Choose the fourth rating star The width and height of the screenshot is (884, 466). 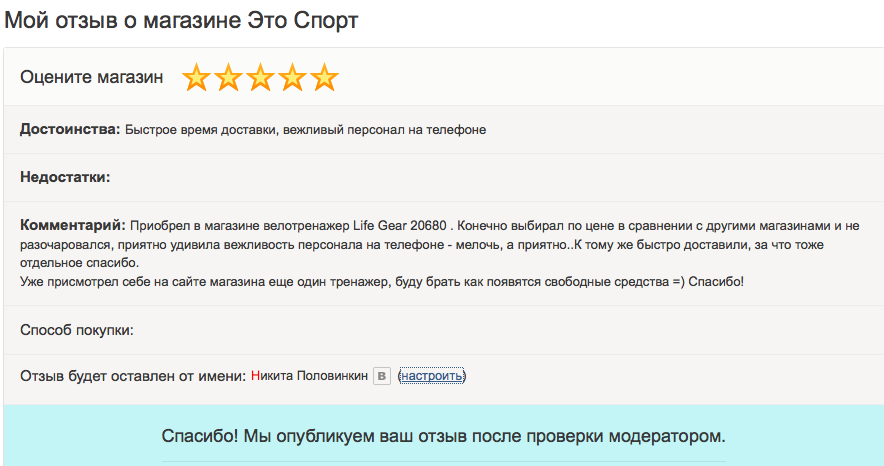tap(293, 77)
